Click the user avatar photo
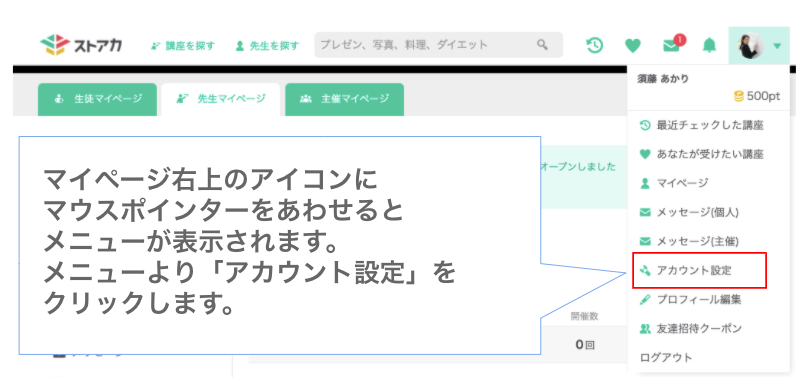 (751, 46)
